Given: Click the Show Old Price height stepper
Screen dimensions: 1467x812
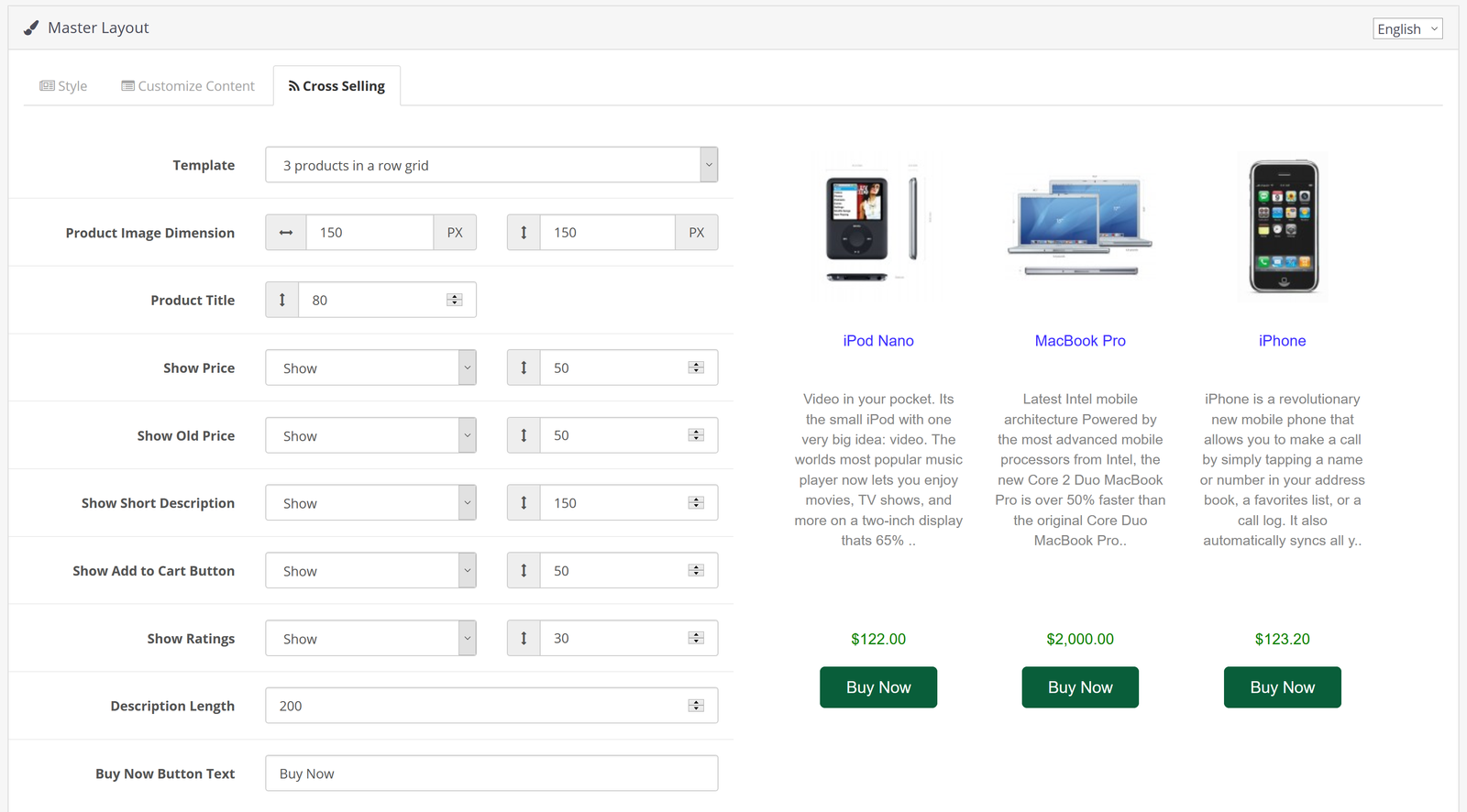Looking at the screenshot, I should pos(697,435).
